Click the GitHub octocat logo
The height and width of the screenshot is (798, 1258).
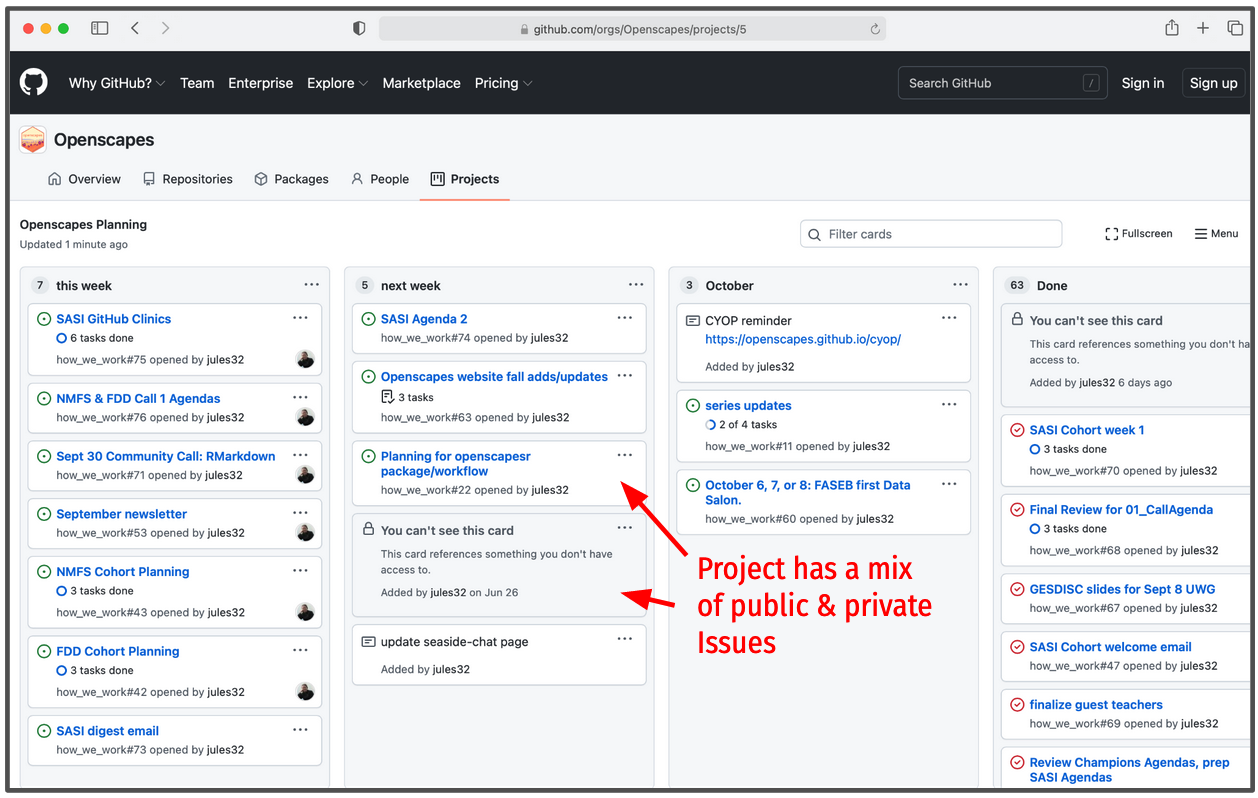point(34,83)
